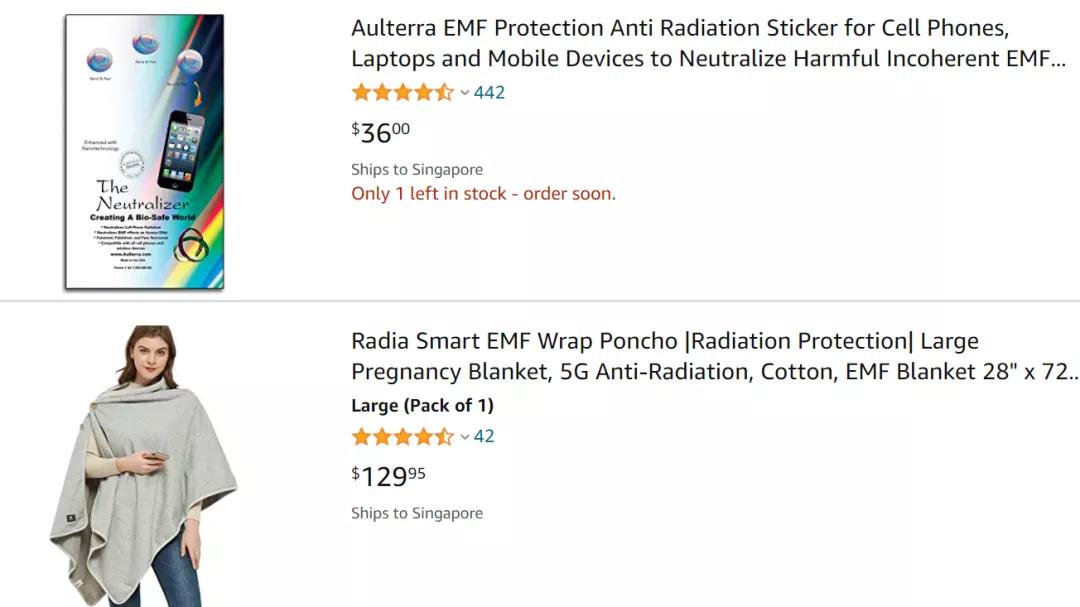The width and height of the screenshot is (1080, 607).
Task: Click the interlocking rings logo on Neutralizer package
Action: click(x=191, y=243)
